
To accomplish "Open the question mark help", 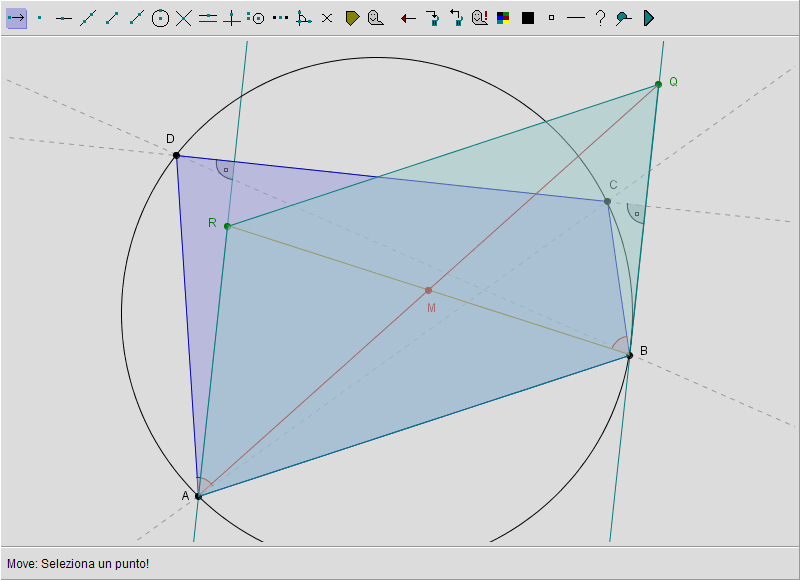I will [599, 18].
